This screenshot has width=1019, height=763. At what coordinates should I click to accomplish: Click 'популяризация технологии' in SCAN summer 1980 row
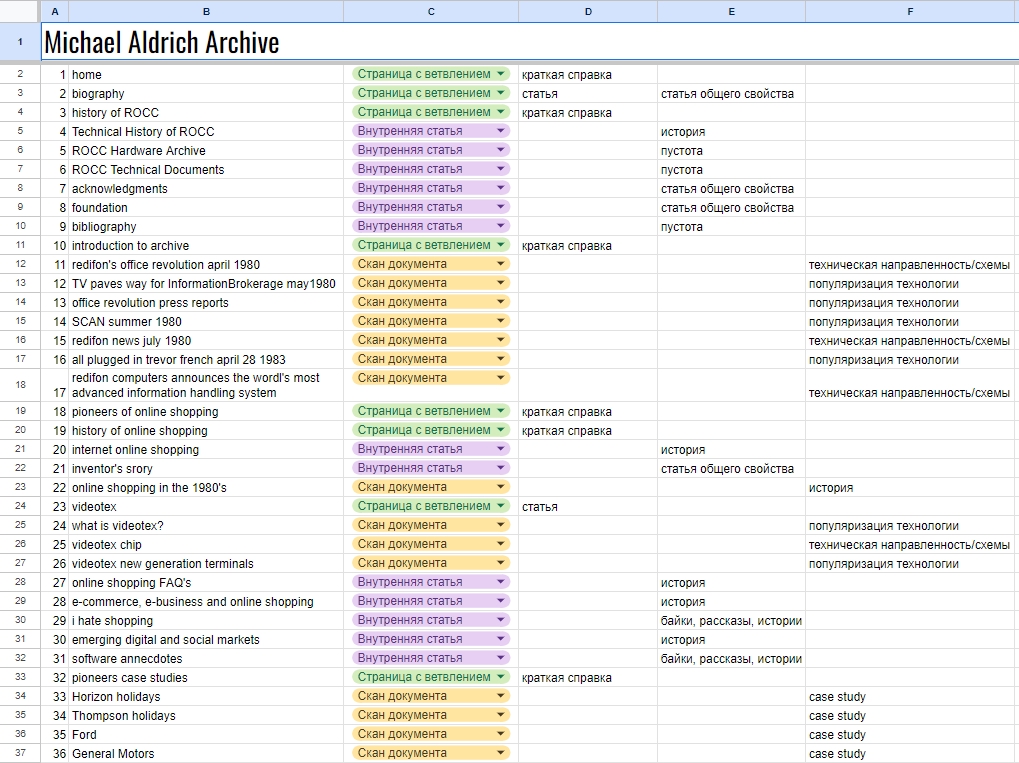coord(883,322)
